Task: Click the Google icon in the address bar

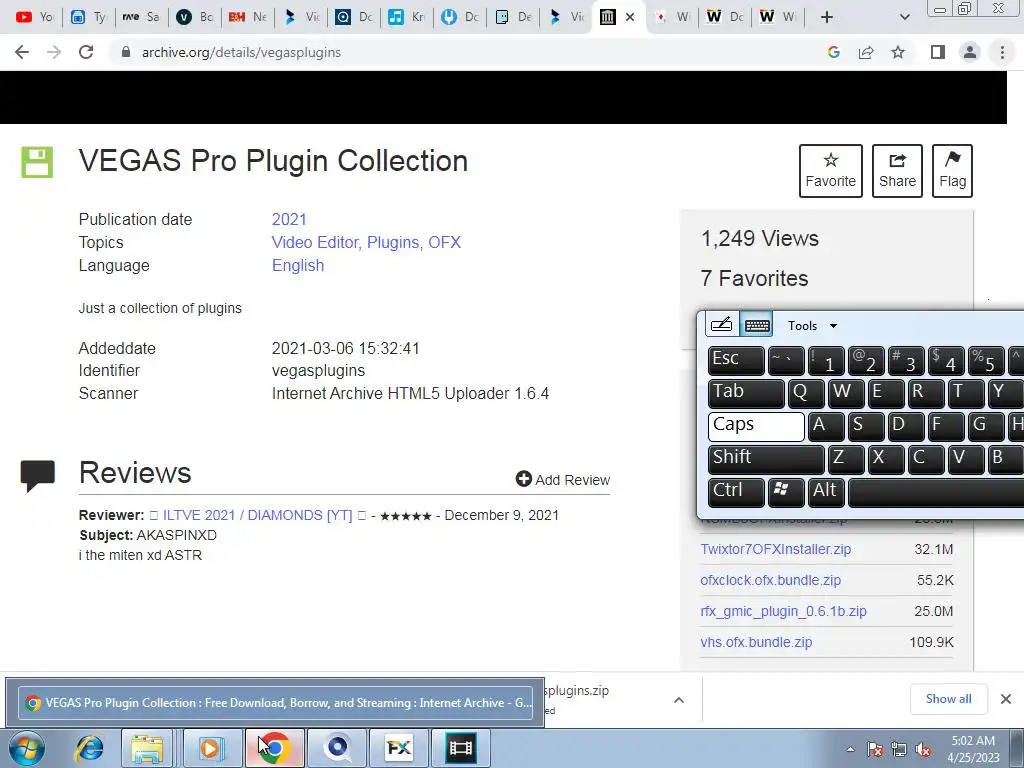Action: (834, 52)
